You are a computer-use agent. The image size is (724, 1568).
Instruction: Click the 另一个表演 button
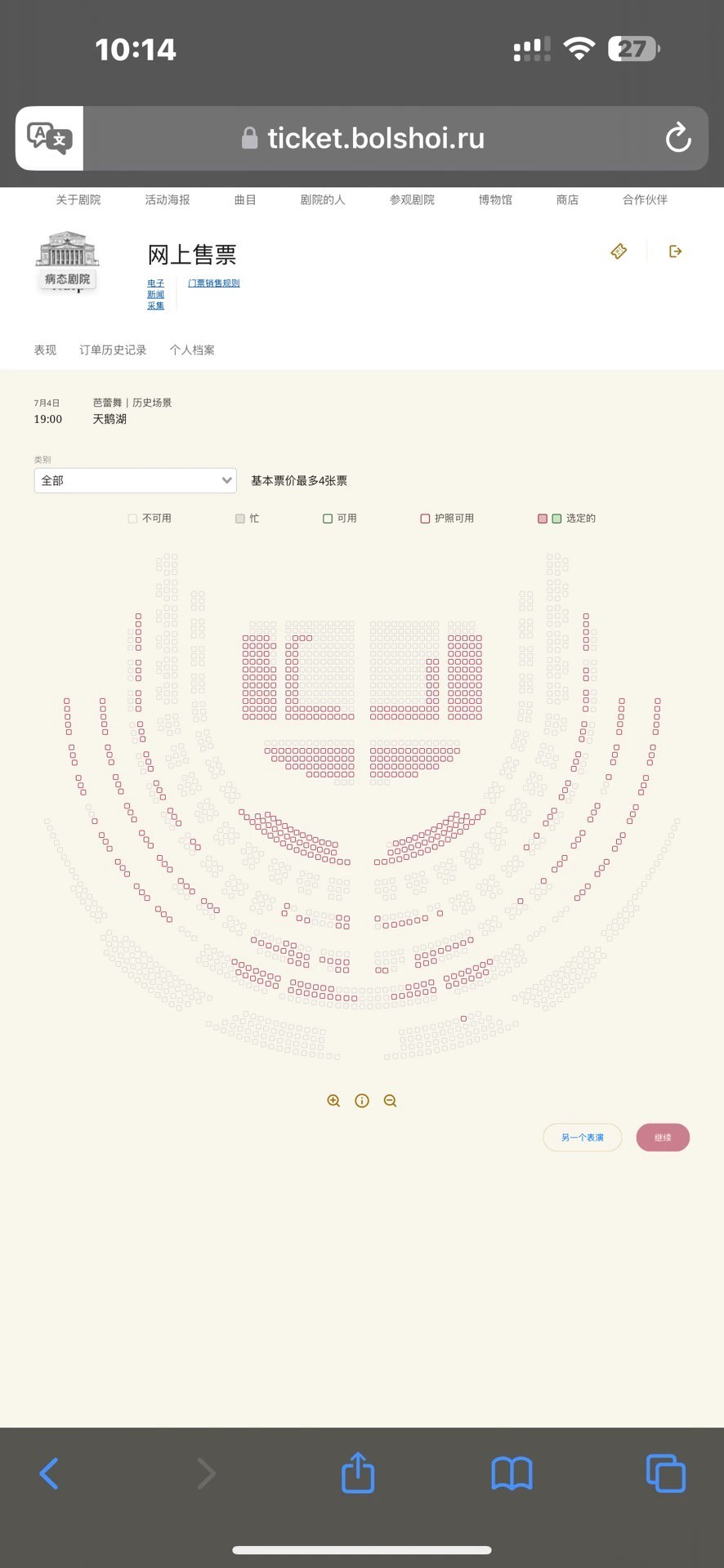(582, 1138)
